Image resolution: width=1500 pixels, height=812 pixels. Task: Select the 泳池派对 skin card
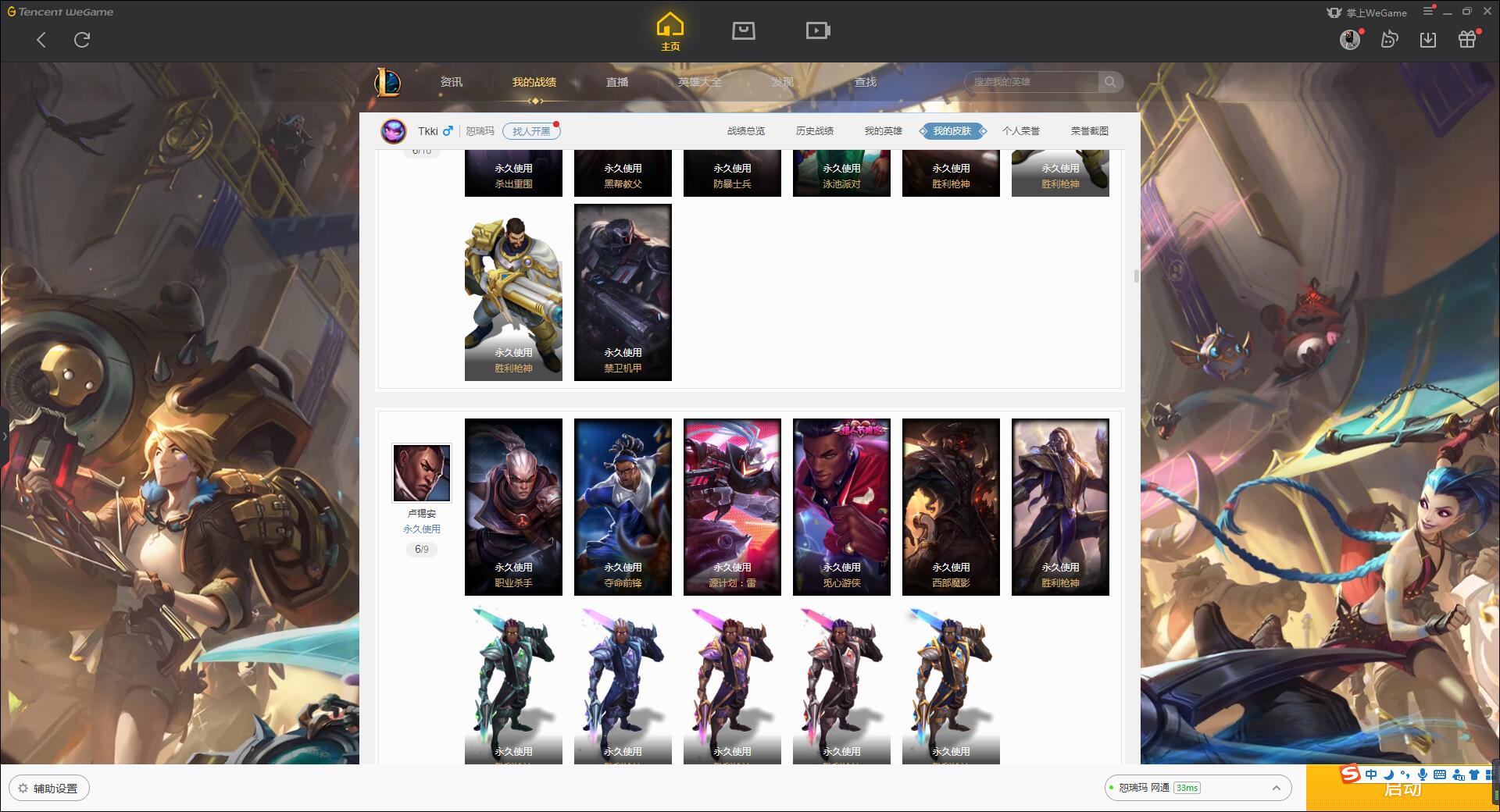click(x=841, y=173)
